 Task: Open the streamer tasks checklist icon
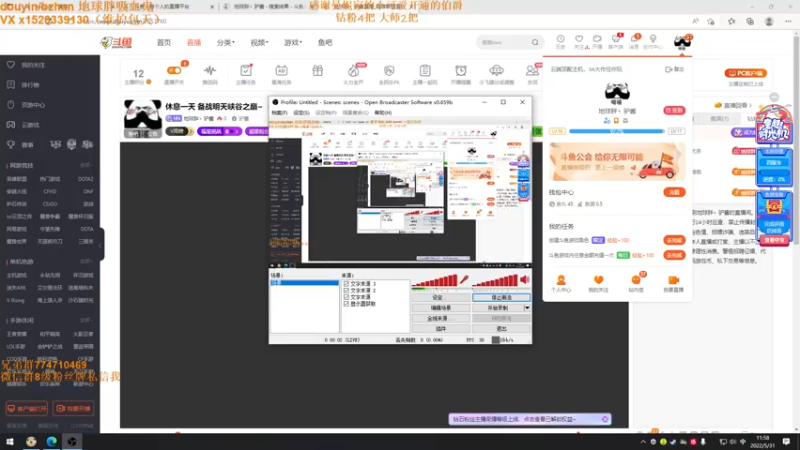coord(245,70)
